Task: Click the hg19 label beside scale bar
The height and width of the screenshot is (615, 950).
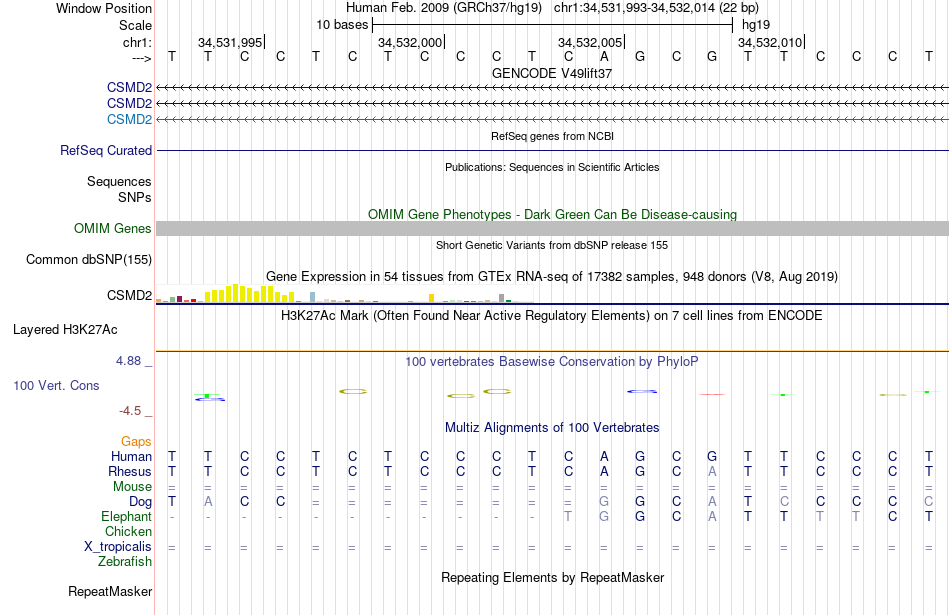Action: [x=756, y=25]
